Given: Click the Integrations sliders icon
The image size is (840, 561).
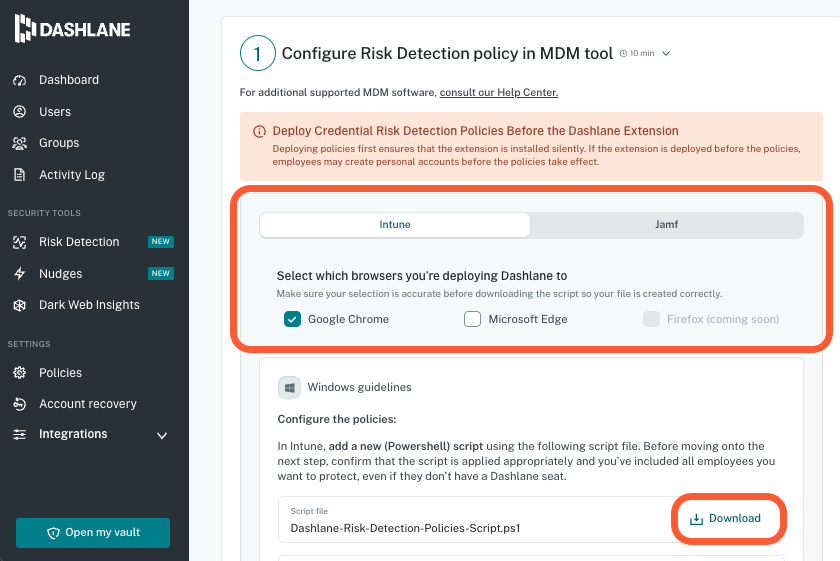Looking at the screenshot, I should tap(20, 434).
